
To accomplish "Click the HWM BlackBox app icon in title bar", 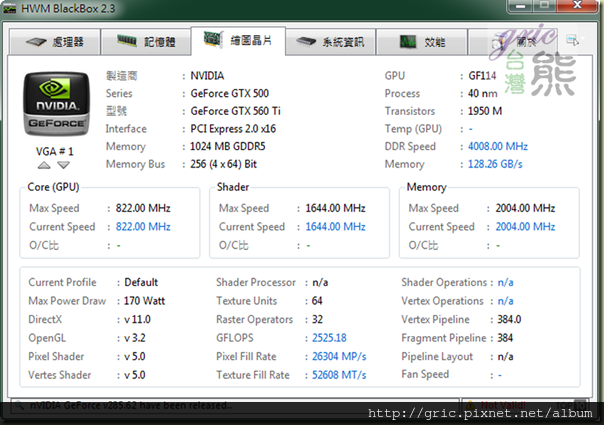I will click(9, 8).
